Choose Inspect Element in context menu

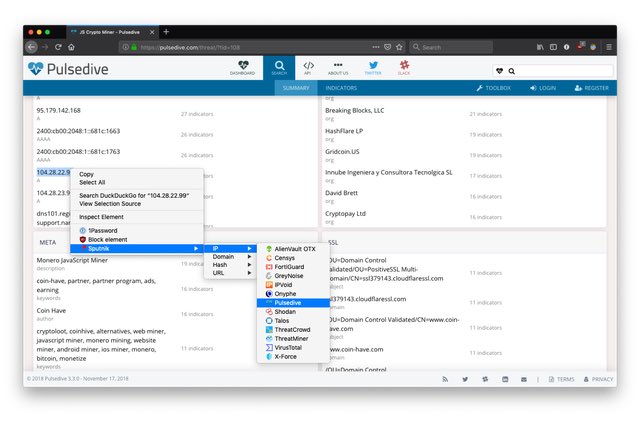(137, 217)
